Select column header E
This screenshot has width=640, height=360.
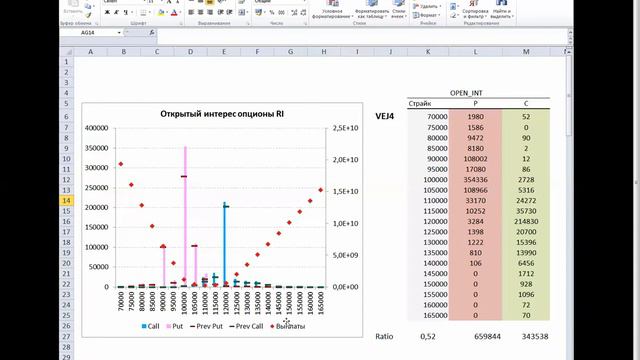[224, 52]
